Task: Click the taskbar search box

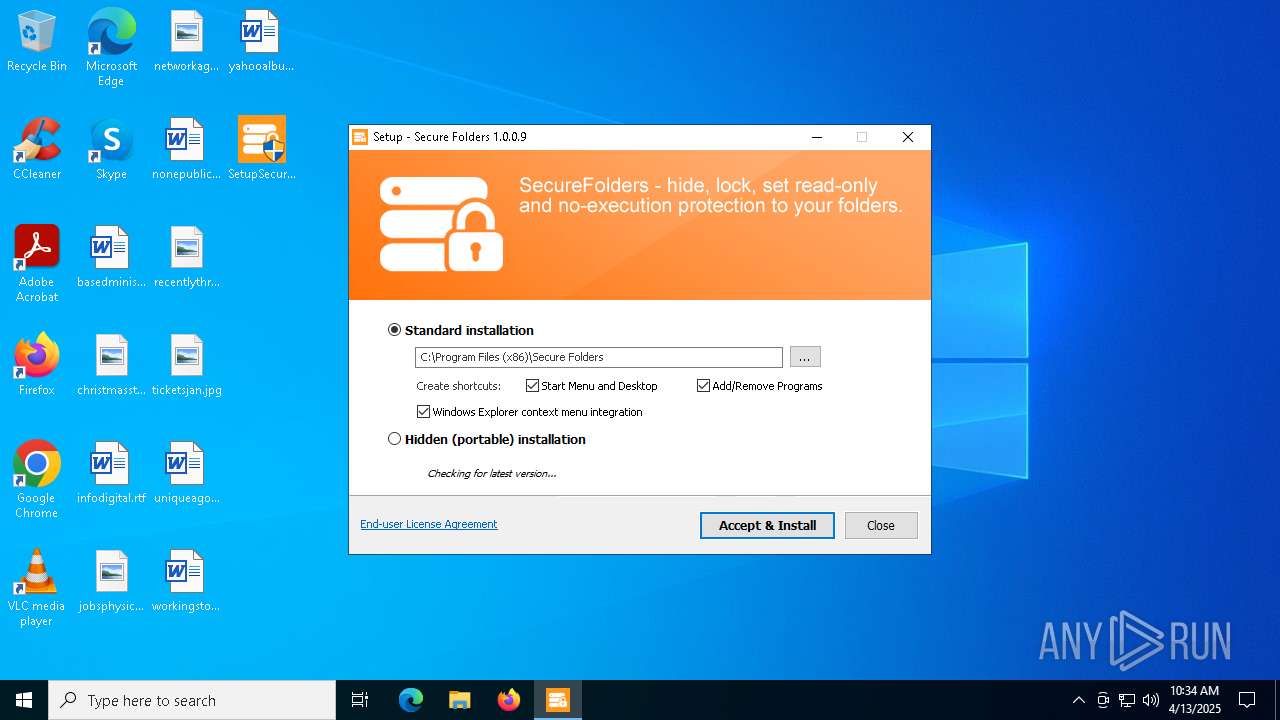Action: coord(192,700)
